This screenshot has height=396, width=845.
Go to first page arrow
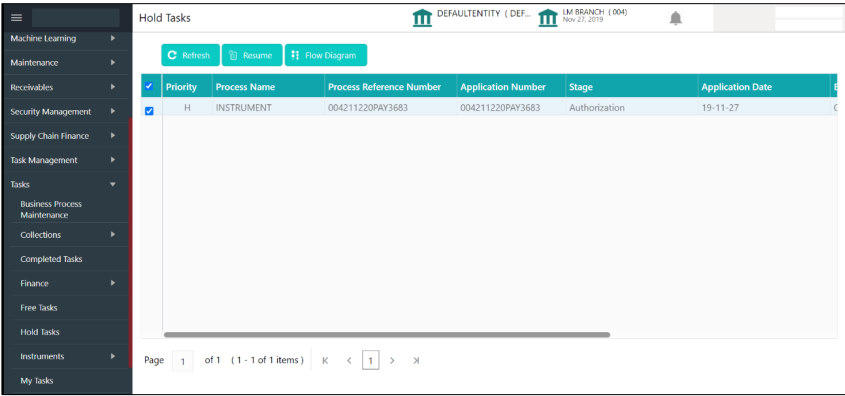325,360
